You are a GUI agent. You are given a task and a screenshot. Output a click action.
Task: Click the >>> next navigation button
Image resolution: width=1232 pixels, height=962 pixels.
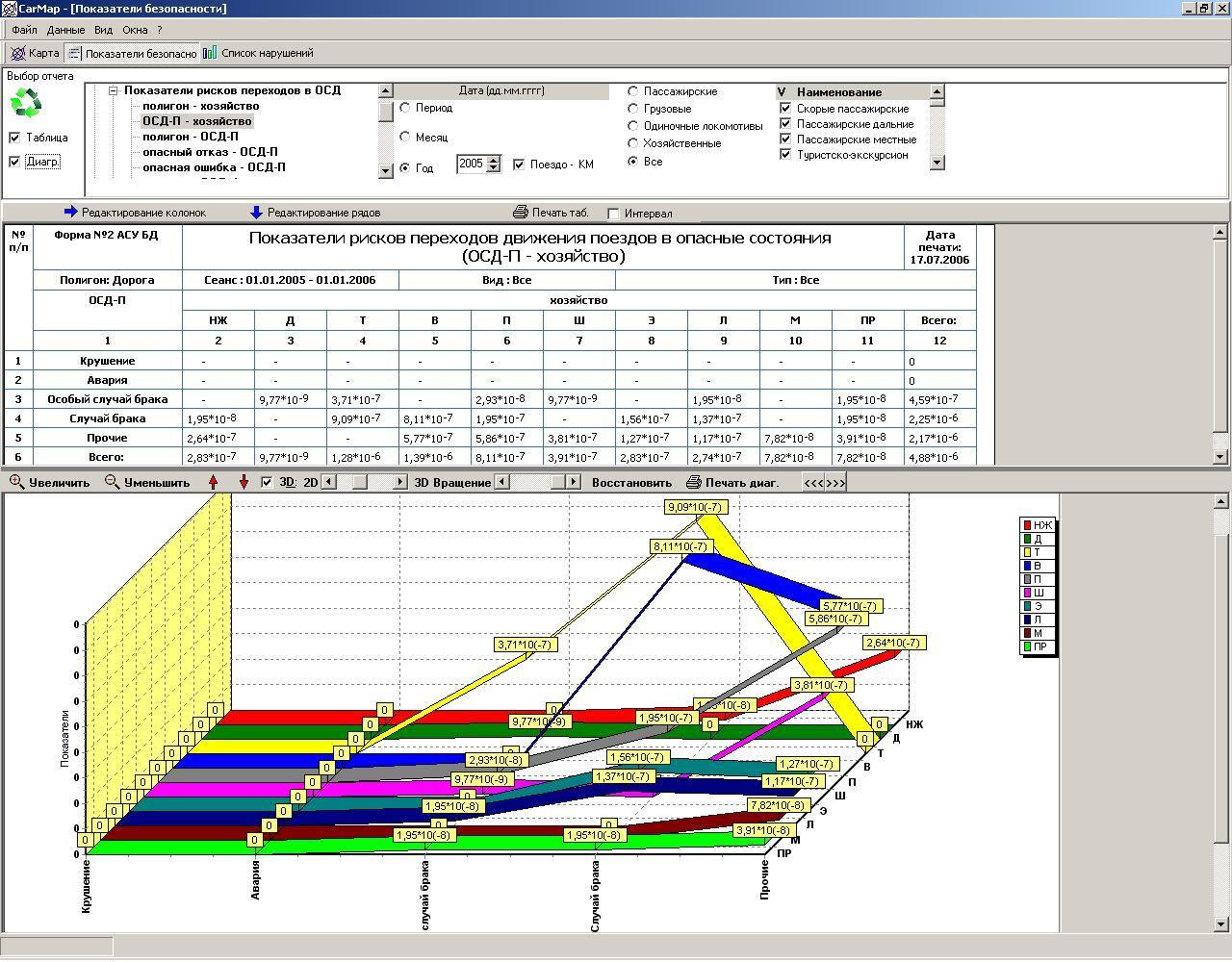[835, 483]
